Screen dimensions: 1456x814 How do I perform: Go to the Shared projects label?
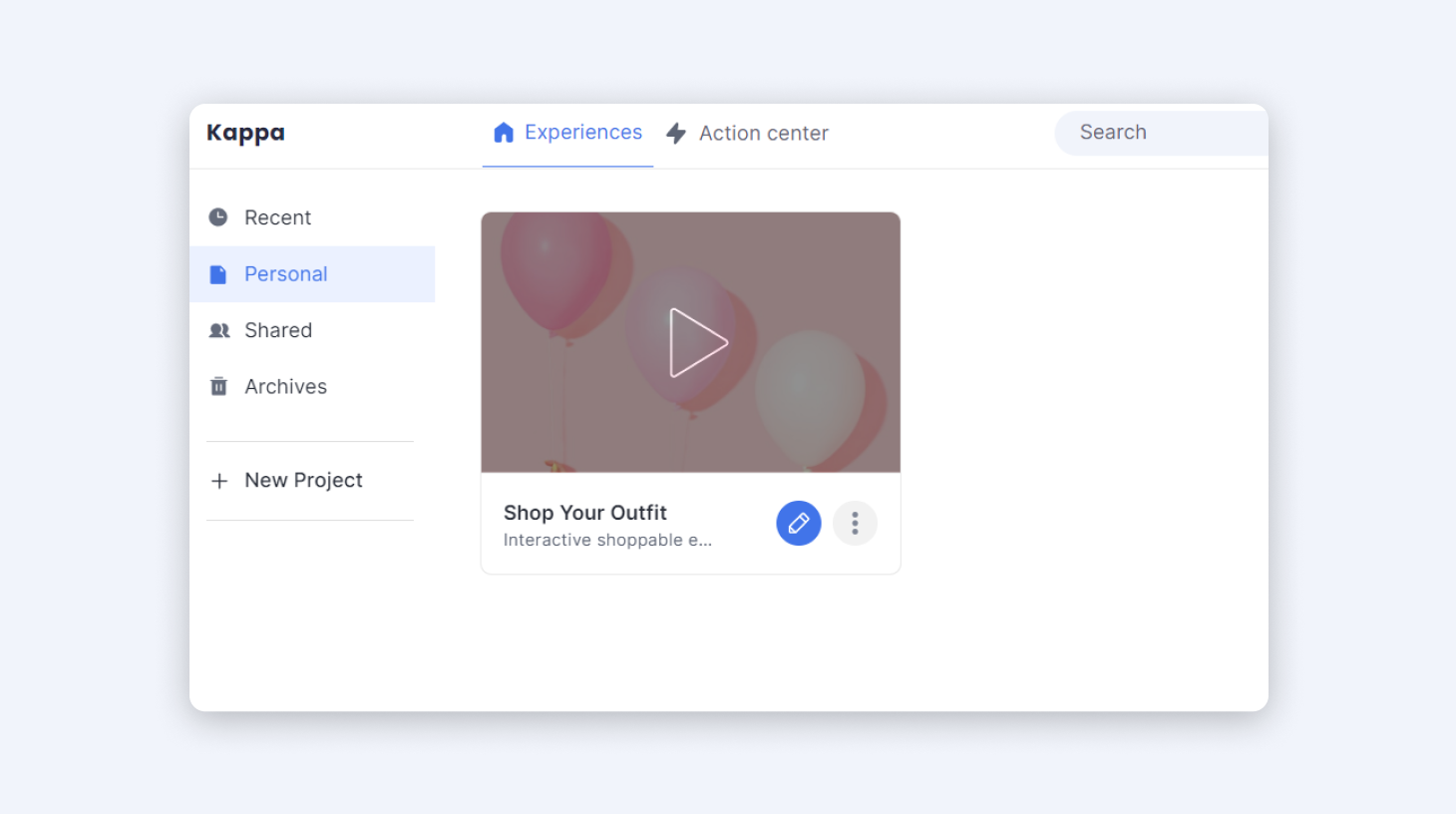click(278, 330)
